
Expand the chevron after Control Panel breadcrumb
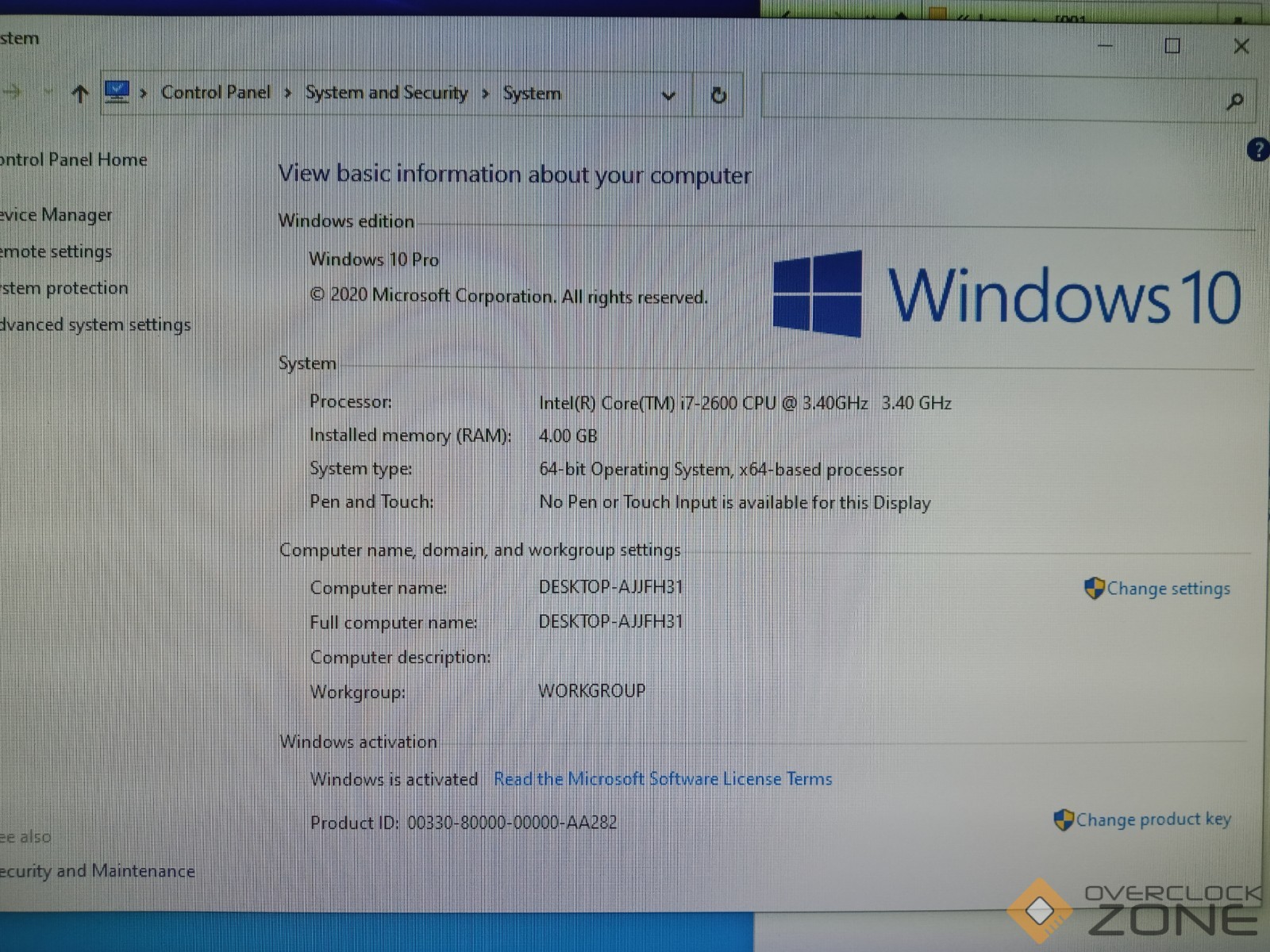click(x=287, y=94)
